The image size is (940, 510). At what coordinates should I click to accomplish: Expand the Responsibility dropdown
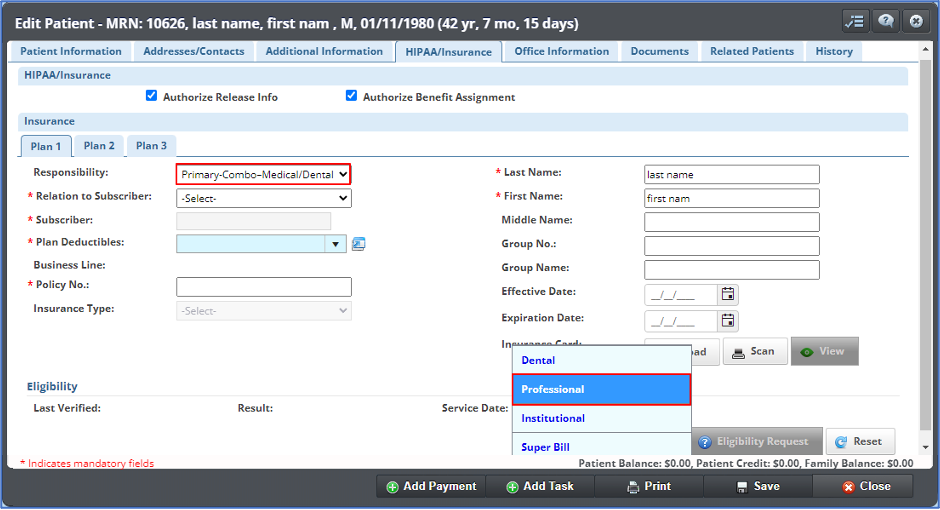[x=264, y=175]
